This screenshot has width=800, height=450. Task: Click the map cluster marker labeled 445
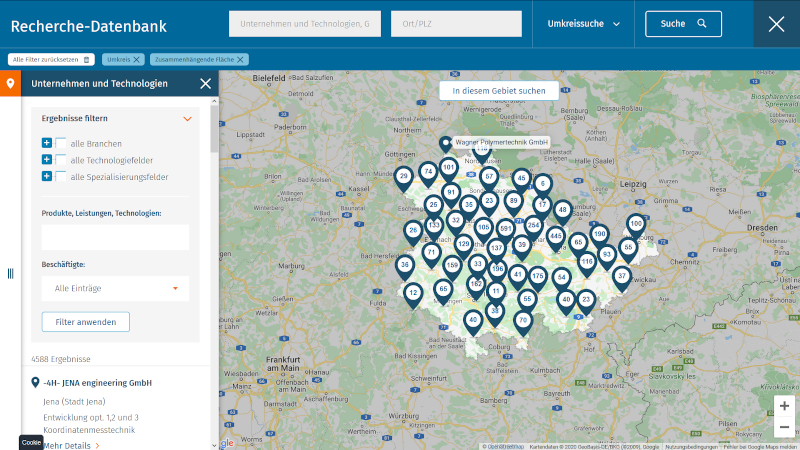tap(555, 238)
